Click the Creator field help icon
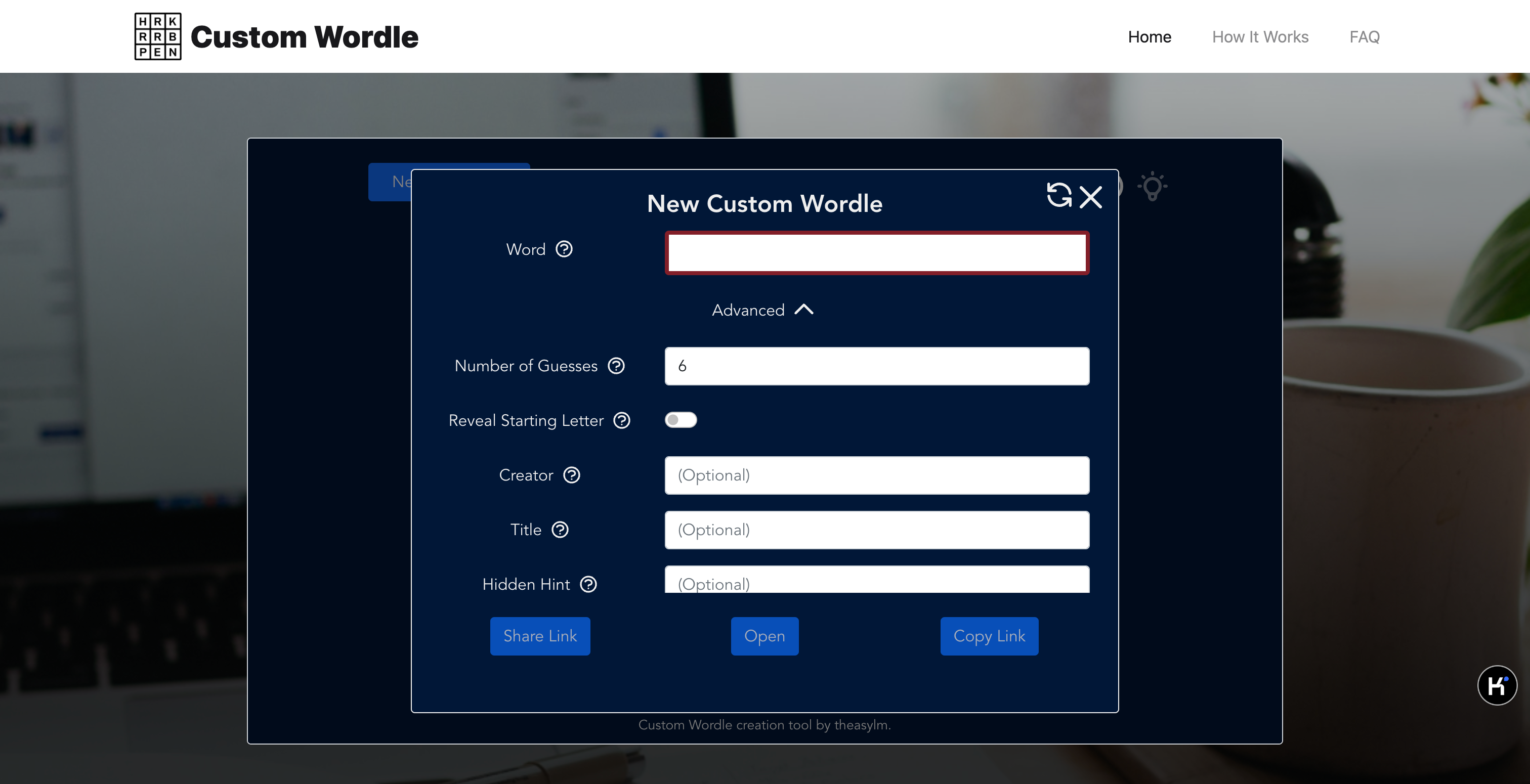This screenshot has width=1530, height=784. click(x=571, y=475)
